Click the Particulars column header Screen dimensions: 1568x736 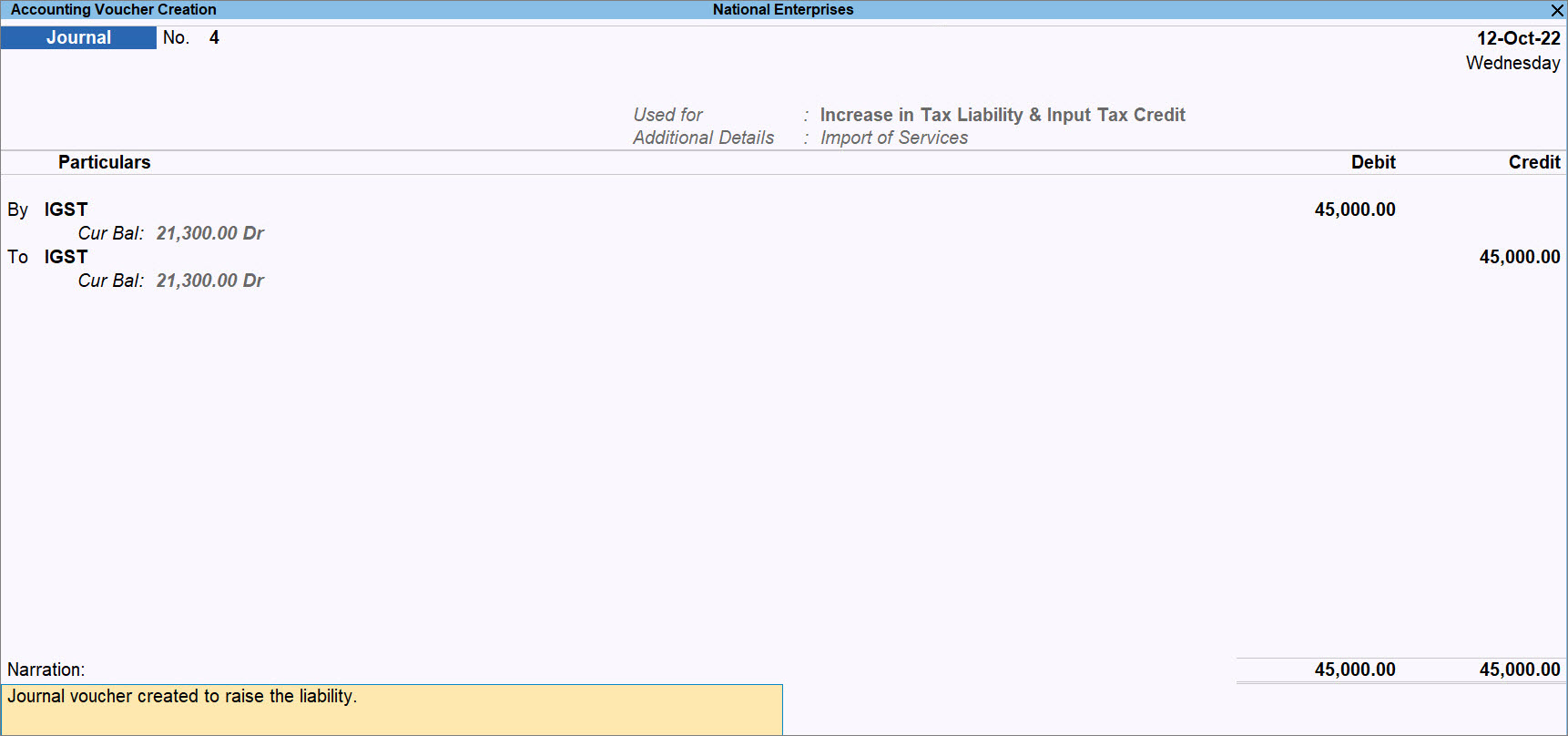pyautogui.click(x=105, y=162)
